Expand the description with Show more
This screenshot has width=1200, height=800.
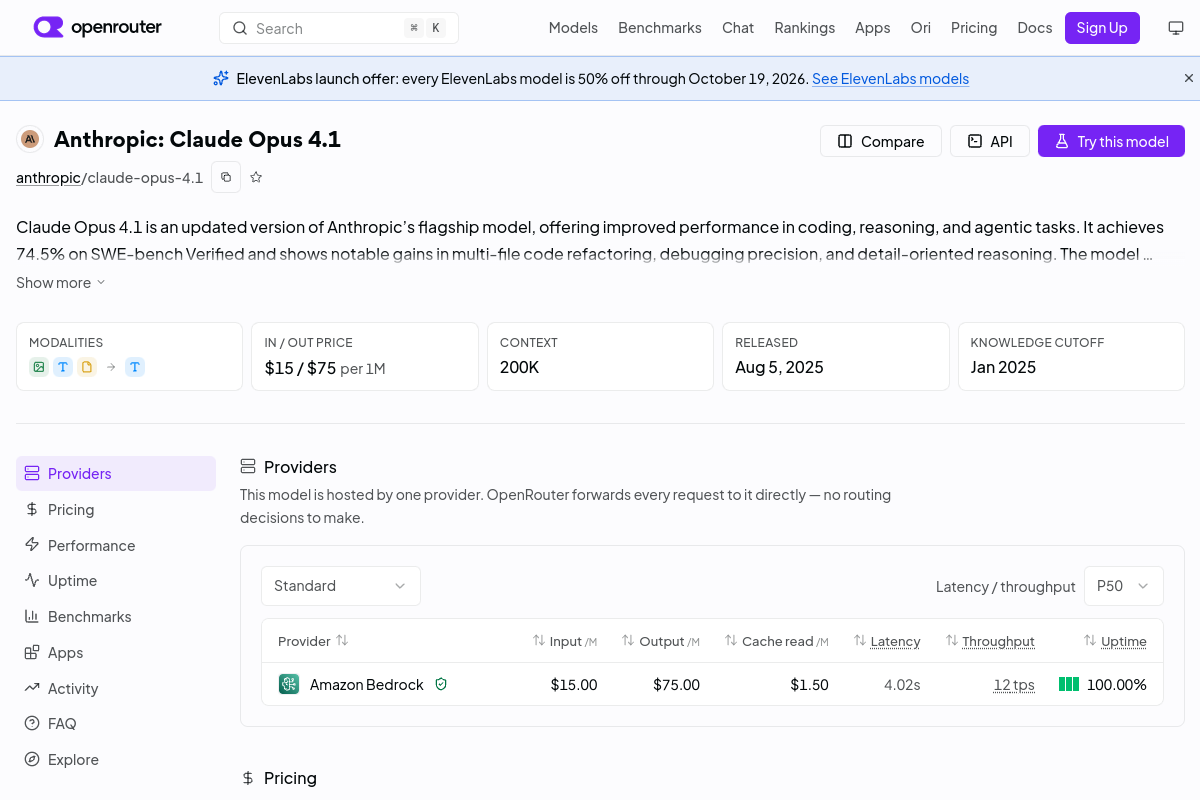pos(61,283)
